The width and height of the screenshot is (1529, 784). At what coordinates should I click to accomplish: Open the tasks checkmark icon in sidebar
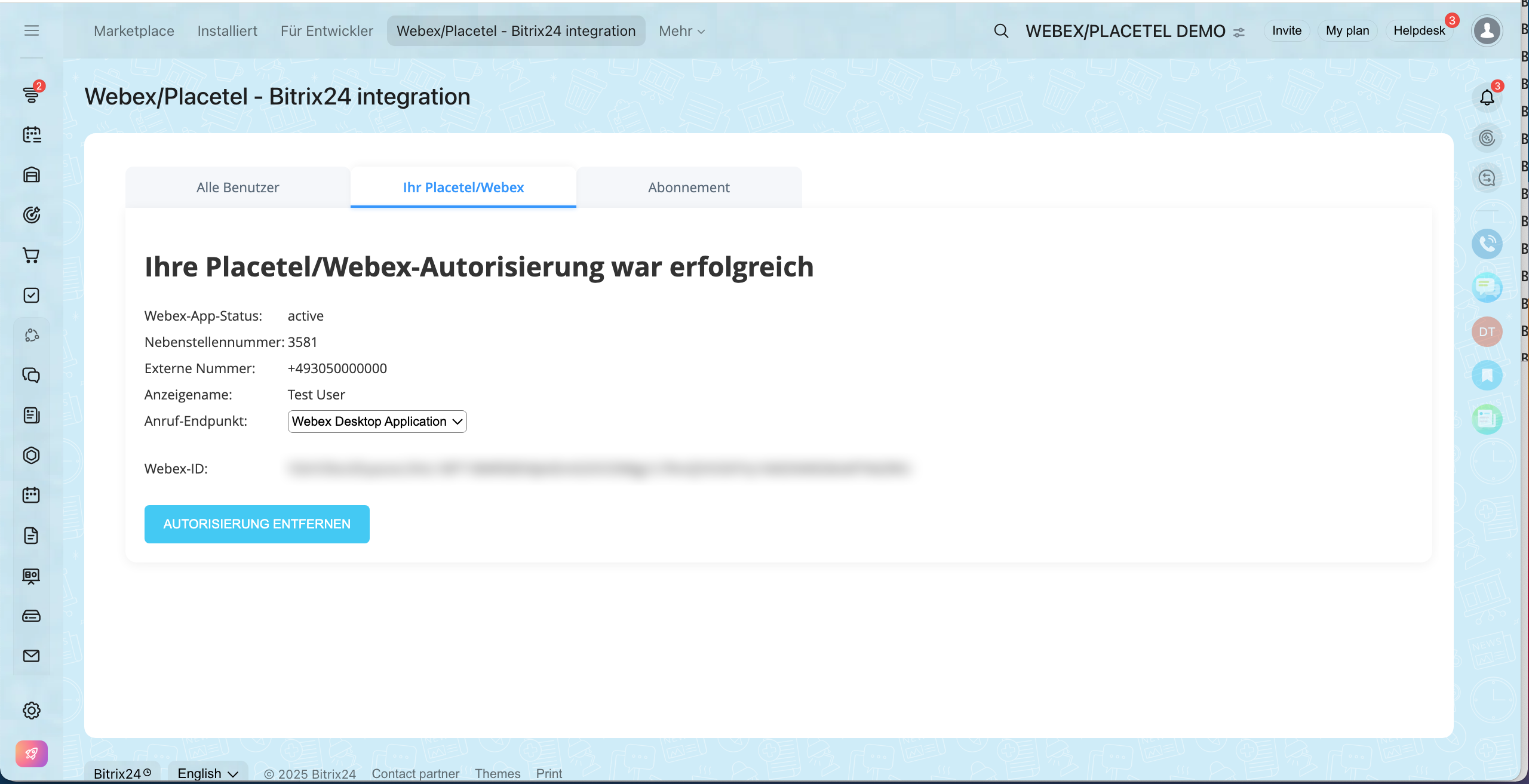coord(31,296)
